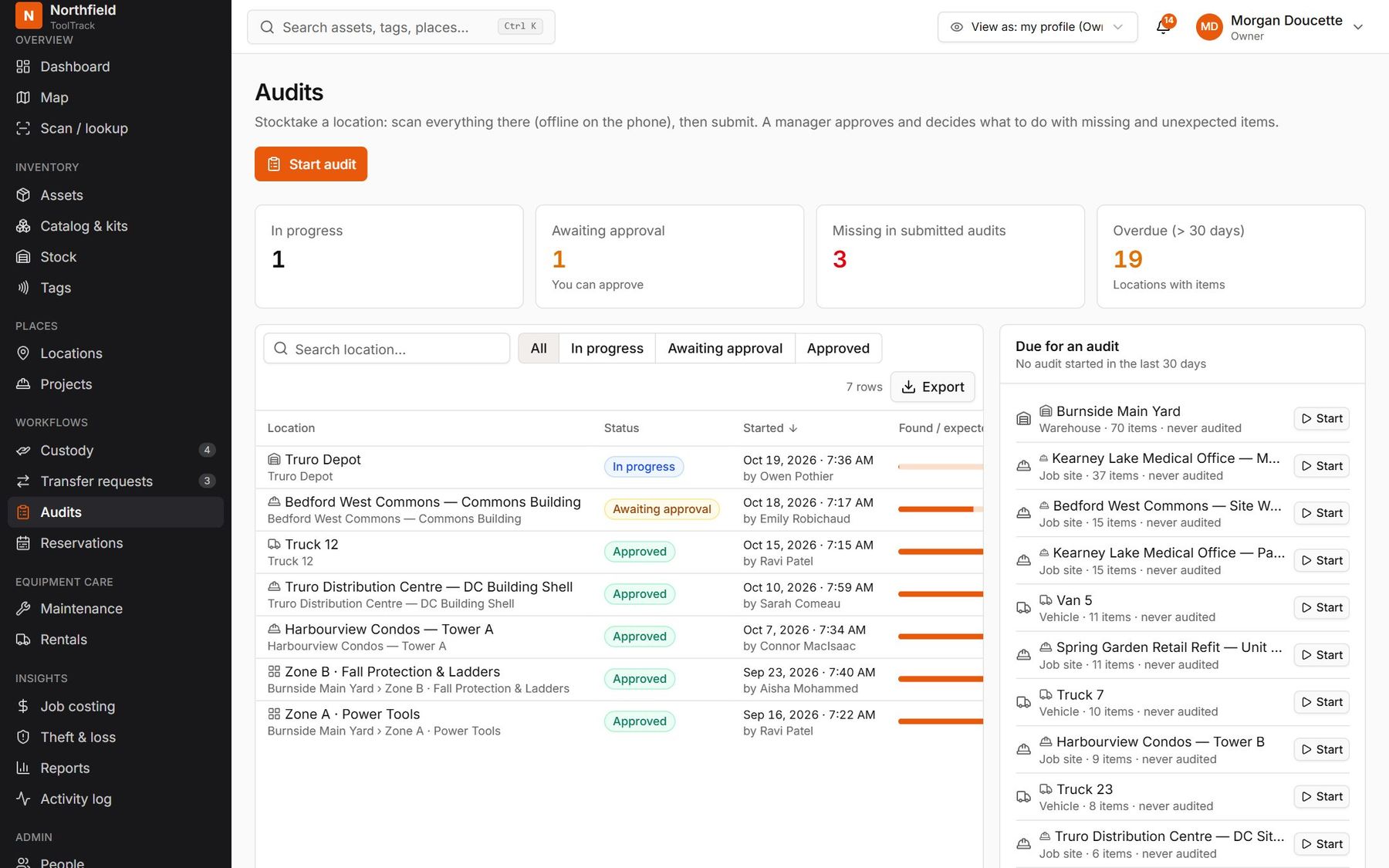Filter to Awaiting approval audits
Image resolution: width=1389 pixels, height=868 pixels.
point(725,349)
